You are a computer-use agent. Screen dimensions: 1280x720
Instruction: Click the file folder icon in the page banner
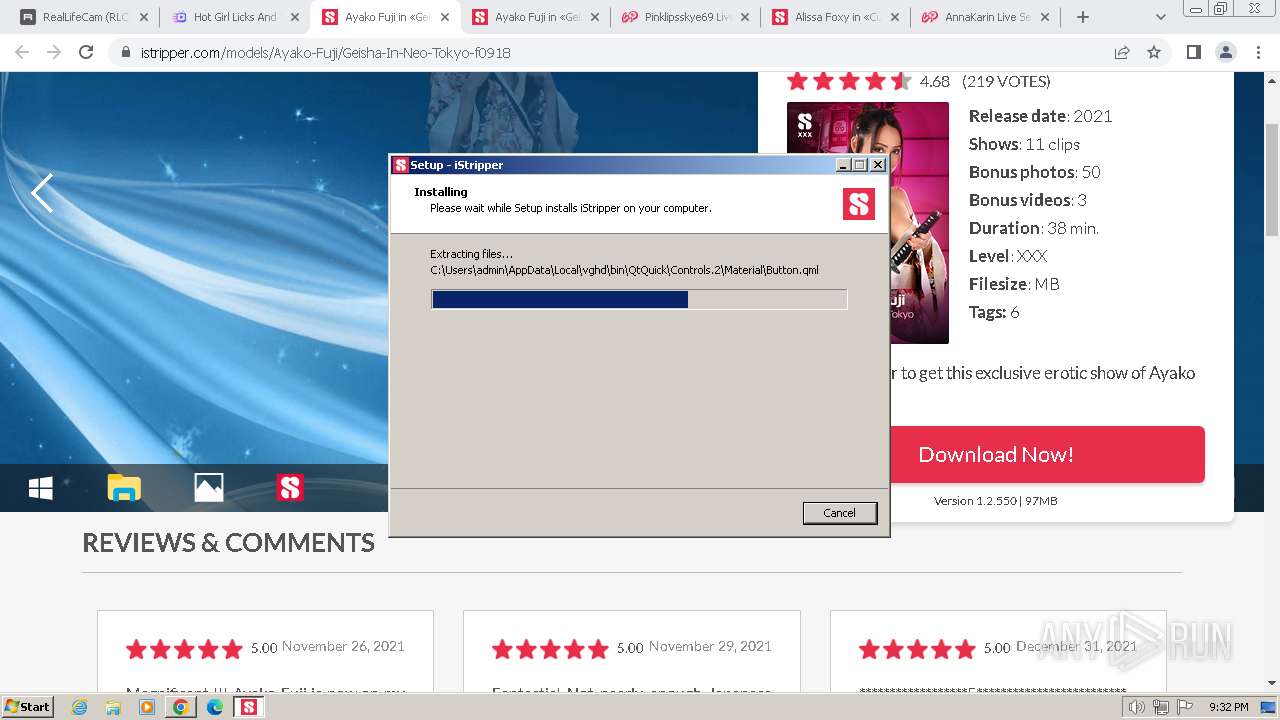tap(124, 488)
